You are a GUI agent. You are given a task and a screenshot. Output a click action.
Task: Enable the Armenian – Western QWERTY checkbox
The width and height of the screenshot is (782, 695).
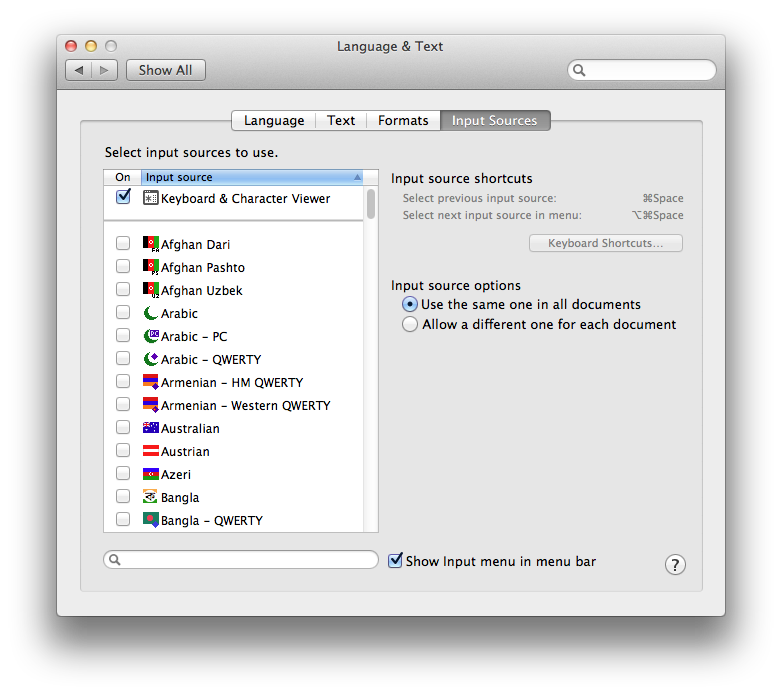coord(123,404)
